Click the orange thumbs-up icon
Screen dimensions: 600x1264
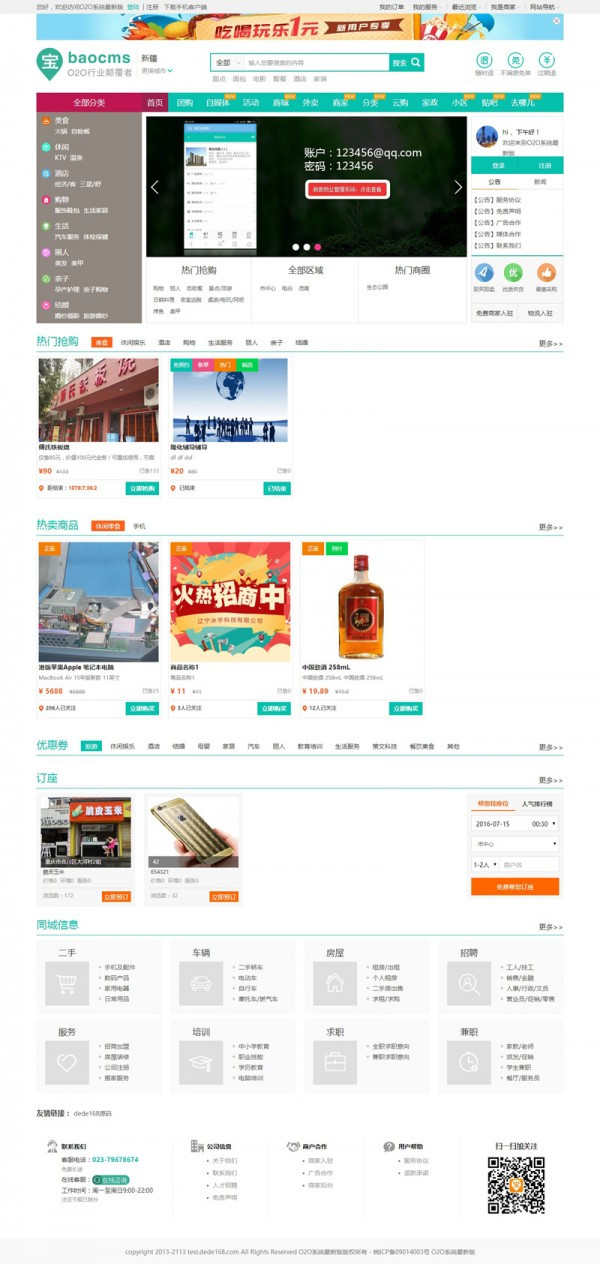click(546, 272)
